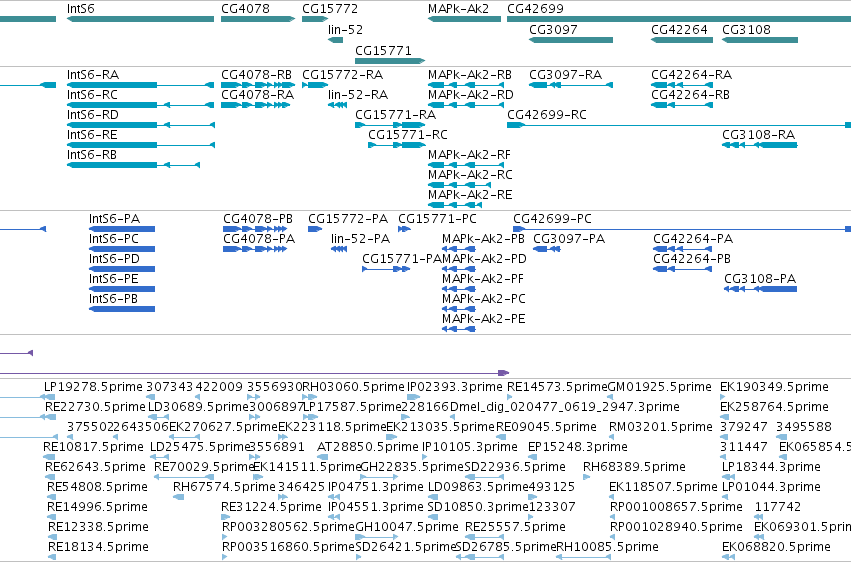Viewport: 851px width, 562px height.
Task: Select protein CG15771-PC
Action: pyautogui.click(x=437, y=219)
